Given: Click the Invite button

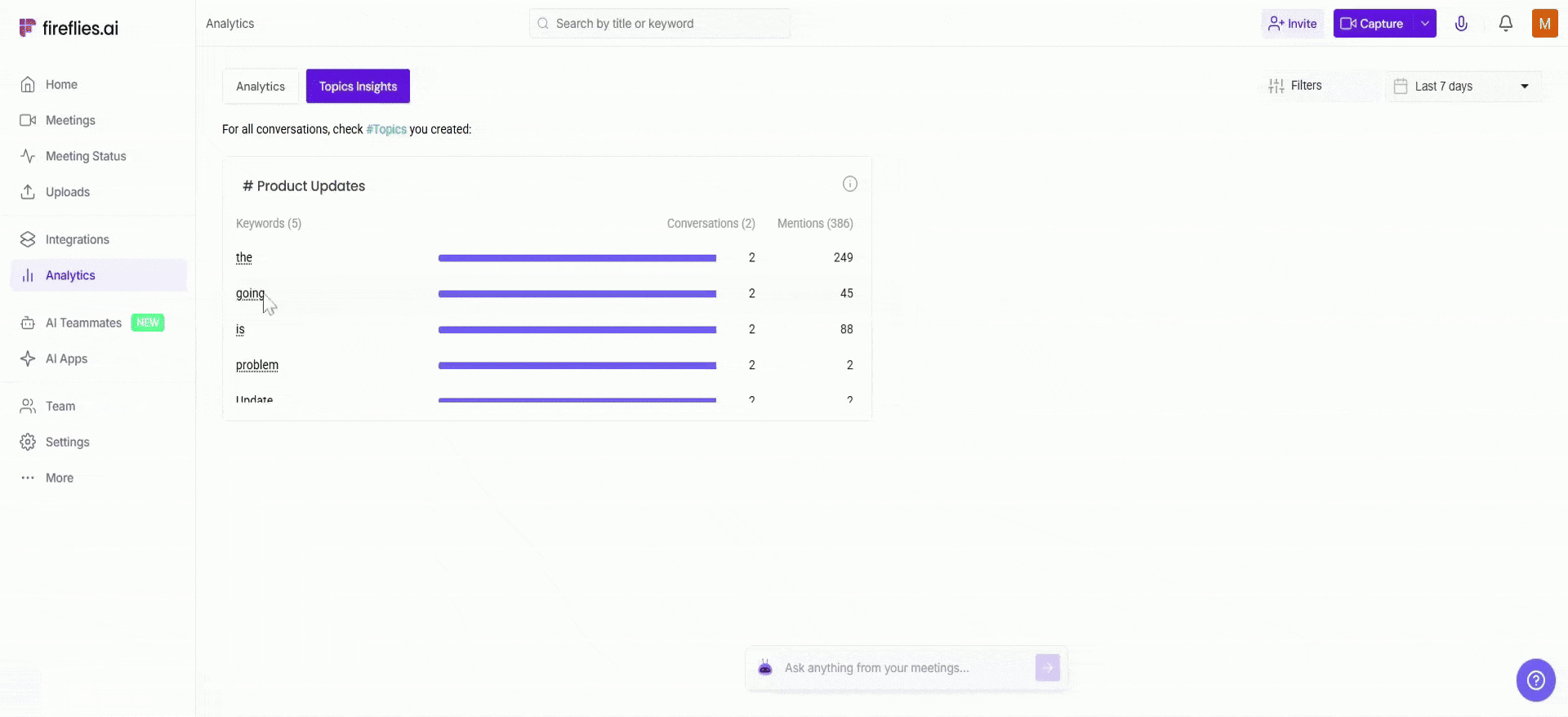Looking at the screenshot, I should pos(1292,24).
